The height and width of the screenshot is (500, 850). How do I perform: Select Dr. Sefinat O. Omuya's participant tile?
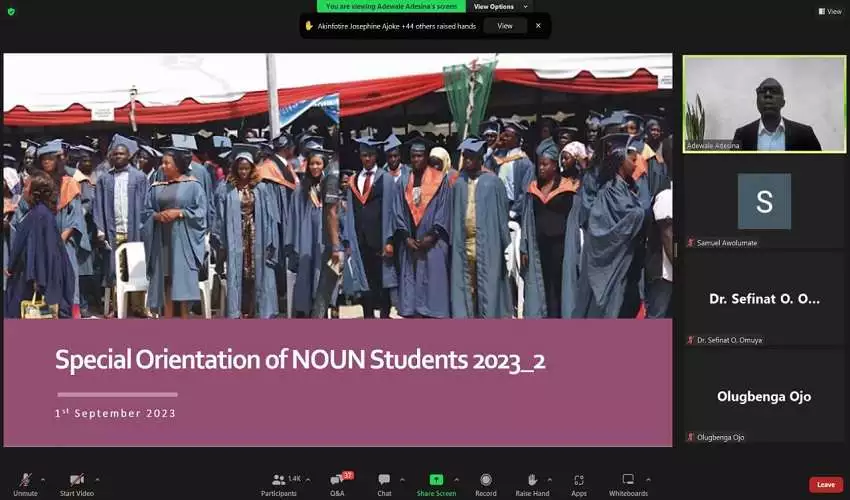[x=764, y=299]
